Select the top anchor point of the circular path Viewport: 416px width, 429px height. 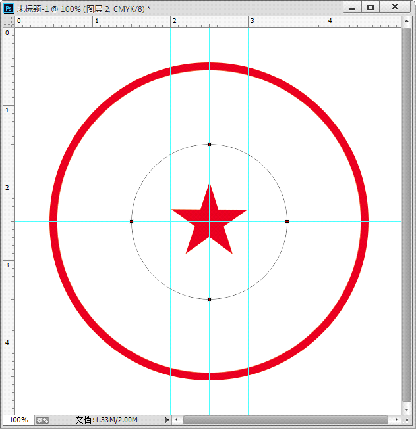[x=209, y=144]
